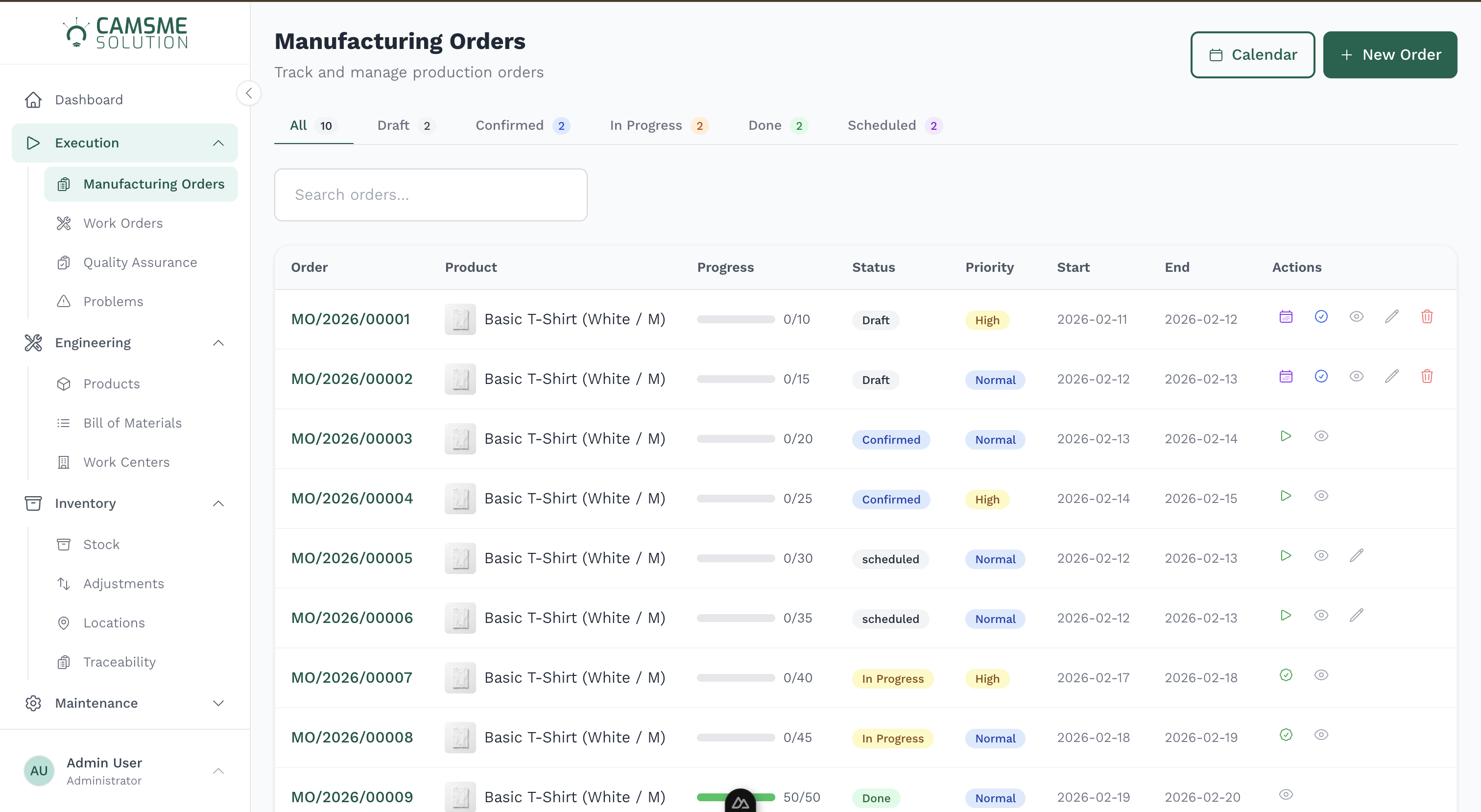
Task: Confirm MO/2026/00001 via the blue check icon
Action: pyautogui.click(x=1321, y=316)
